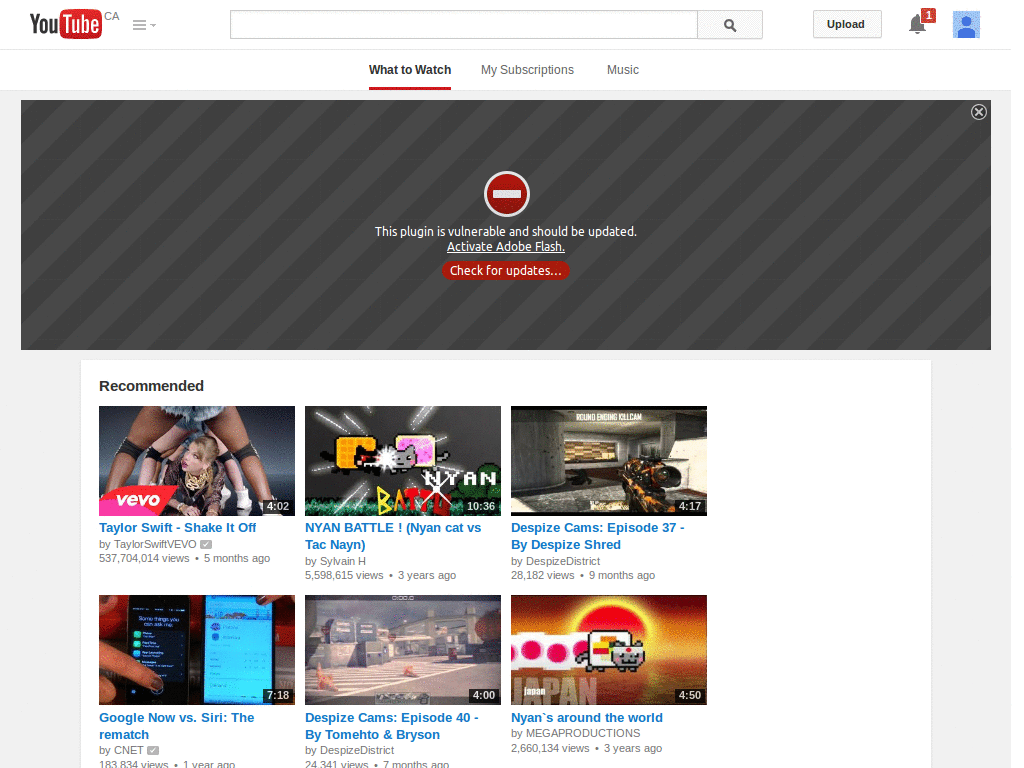Image resolution: width=1024 pixels, height=768 pixels.
Task: Click the red blocked plugin icon
Action: pyautogui.click(x=506, y=194)
